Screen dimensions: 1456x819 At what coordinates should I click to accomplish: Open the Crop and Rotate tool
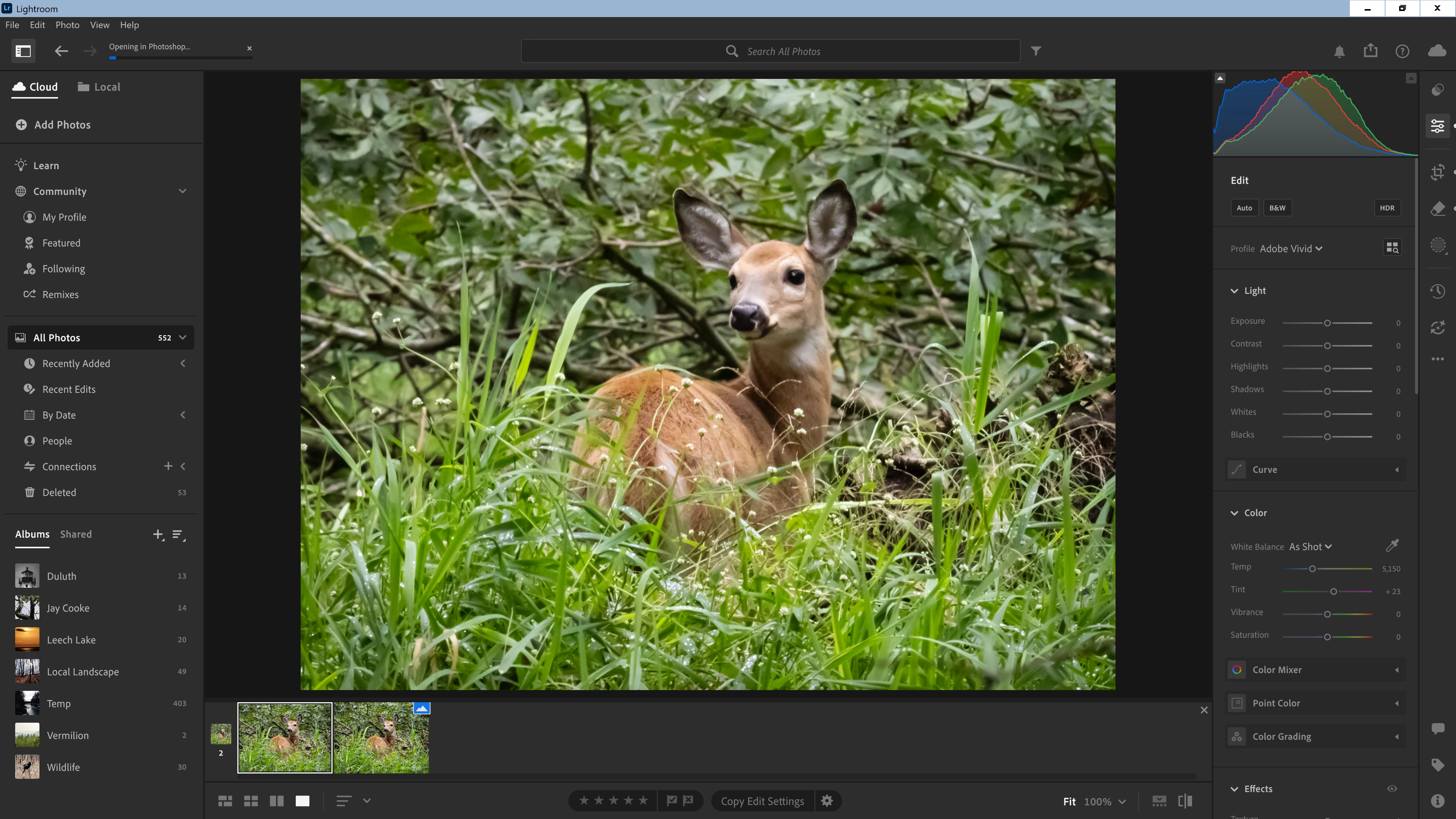tap(1437, 172)
